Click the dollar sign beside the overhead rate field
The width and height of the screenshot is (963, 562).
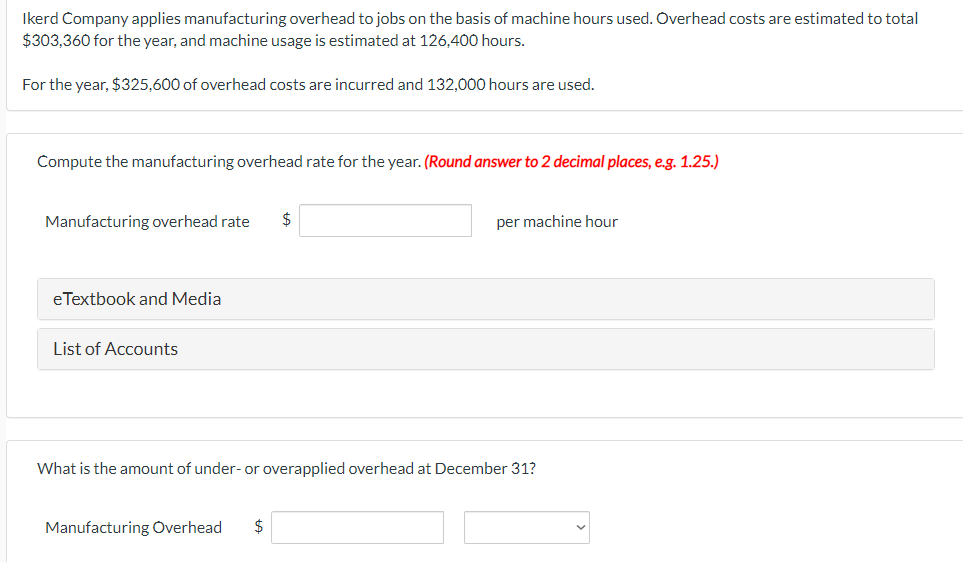pyautogui.click(x=286, y=221)
